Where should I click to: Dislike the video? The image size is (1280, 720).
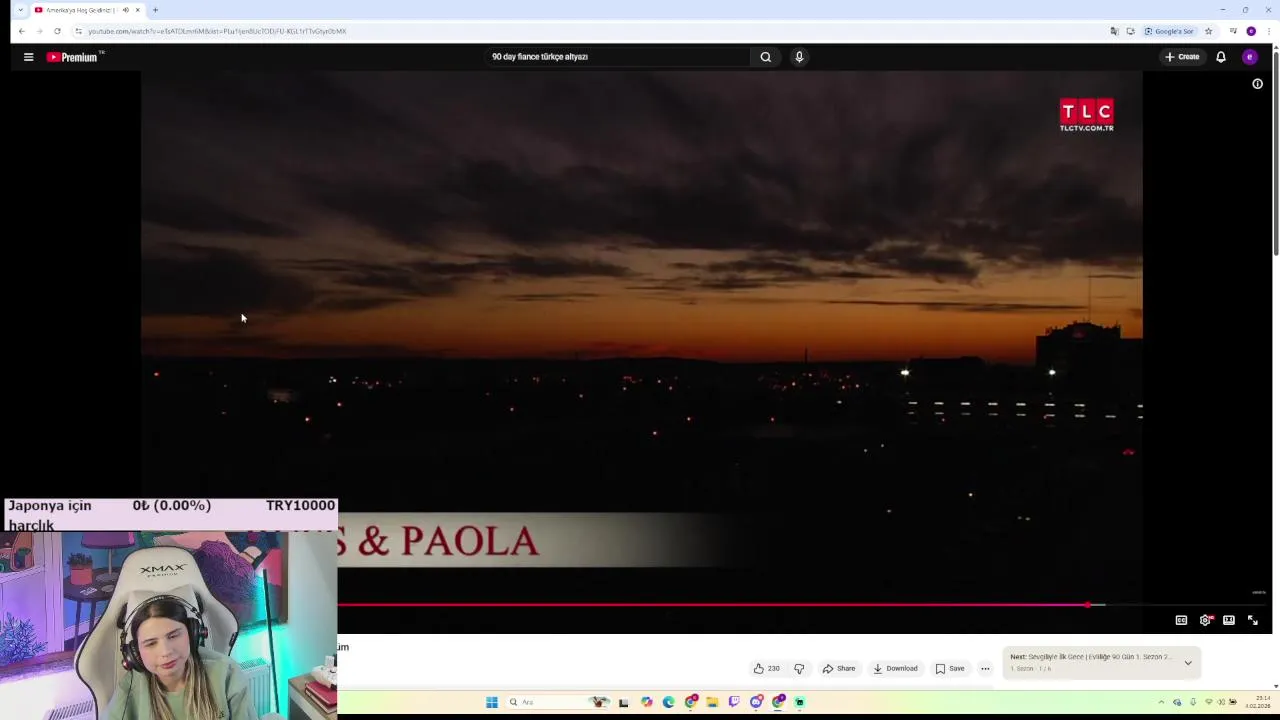pos(799,668)
